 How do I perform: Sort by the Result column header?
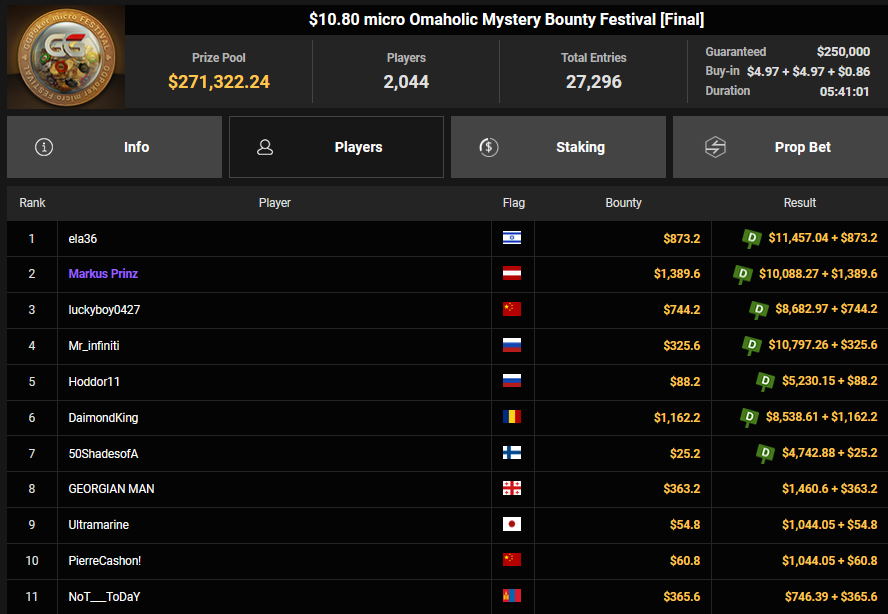pyautogui.click(x=799, y=203)
